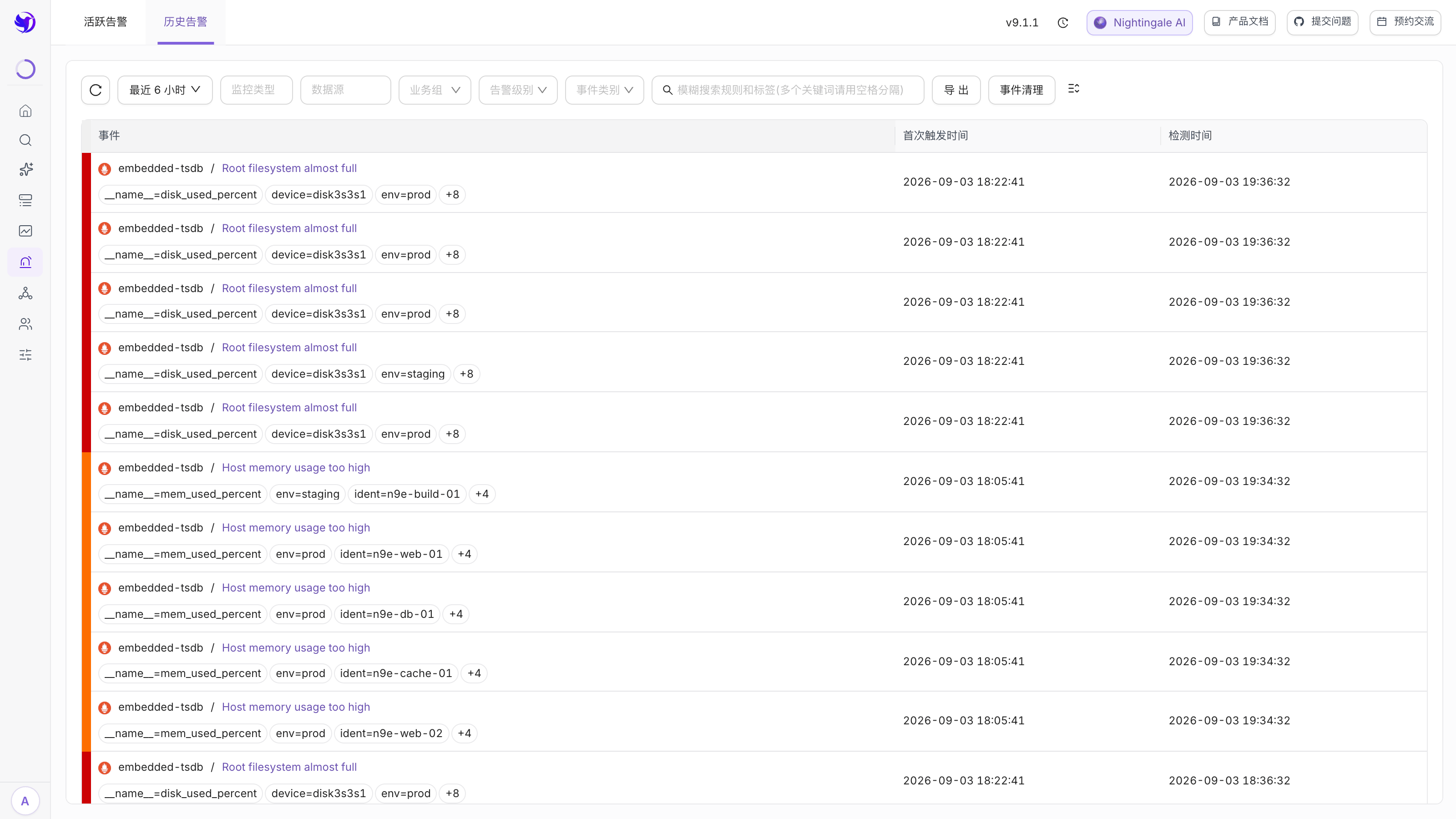This screenshot has width=1456, height=819.
Task: Open first Root filesystem almost full event
Action: (x=289, y=168)
